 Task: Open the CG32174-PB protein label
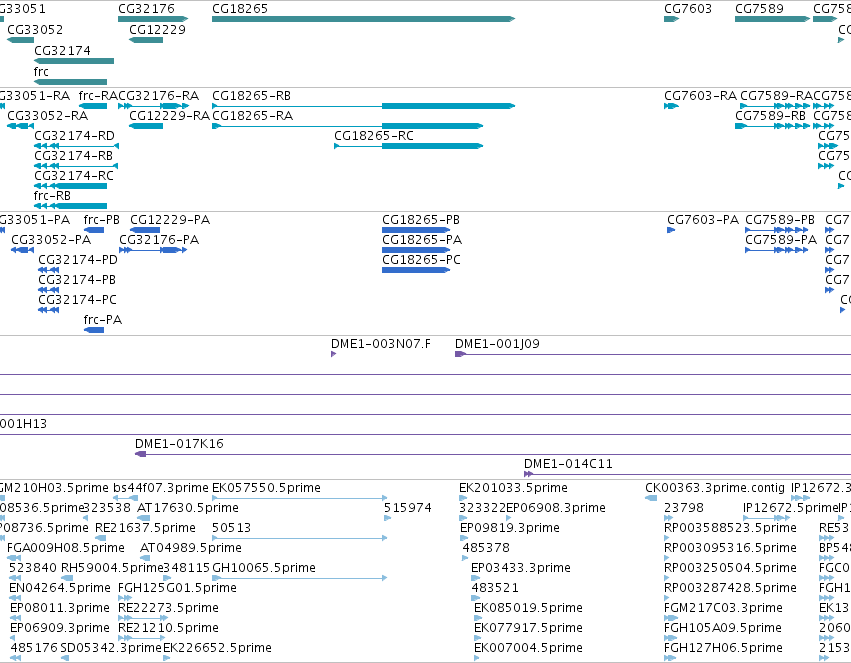pyautogui.click(x=77, y=280)
